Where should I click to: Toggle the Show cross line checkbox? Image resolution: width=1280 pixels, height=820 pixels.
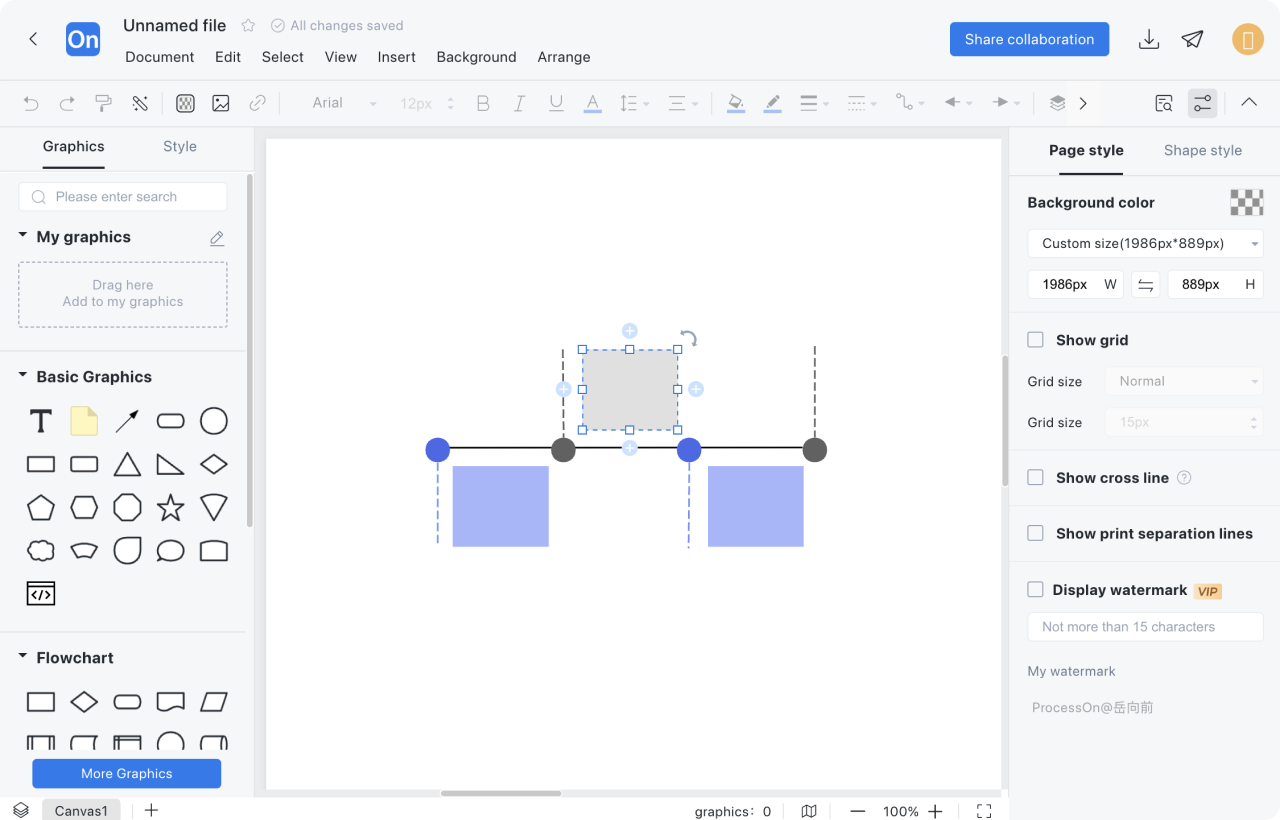click(1036, 478)
